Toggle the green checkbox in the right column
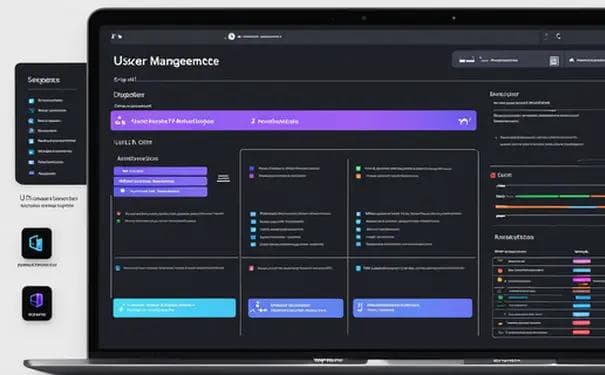 358,169
